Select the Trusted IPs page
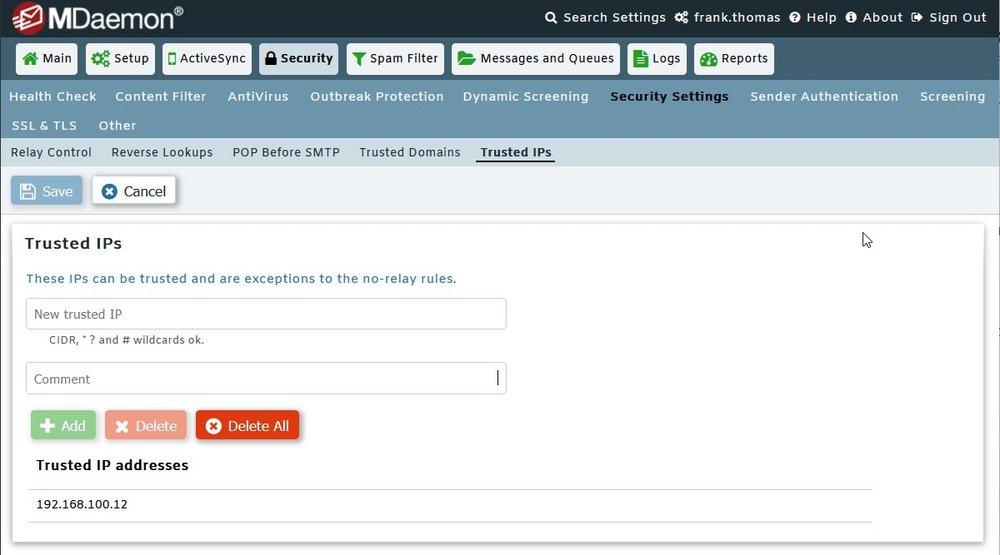Viewport: 1000px width, 555px height. click(515, 152)
